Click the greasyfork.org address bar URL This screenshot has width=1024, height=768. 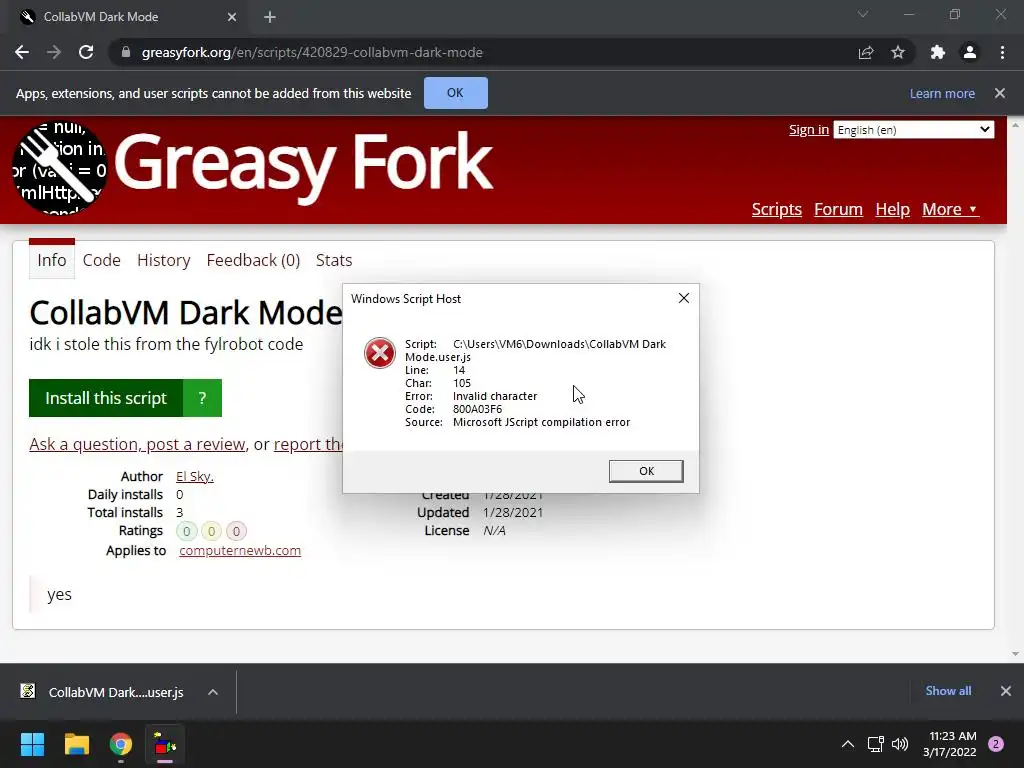click(312, 52)
